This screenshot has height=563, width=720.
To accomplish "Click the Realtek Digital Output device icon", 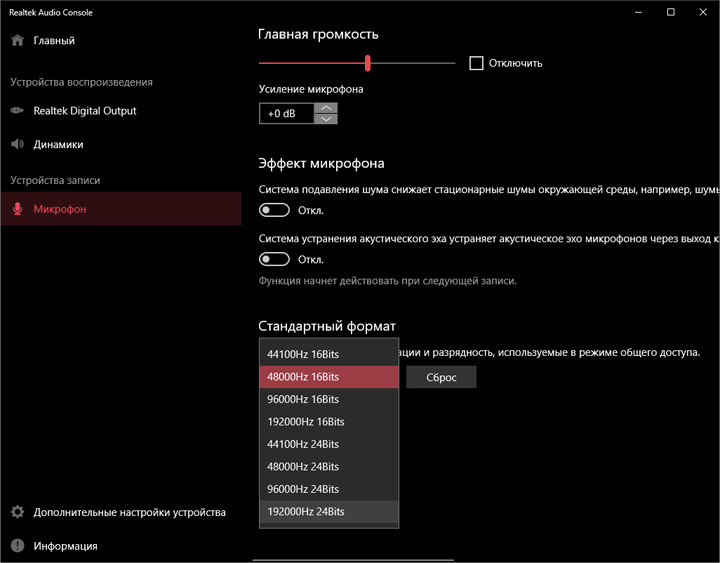I will click(17, 111).
